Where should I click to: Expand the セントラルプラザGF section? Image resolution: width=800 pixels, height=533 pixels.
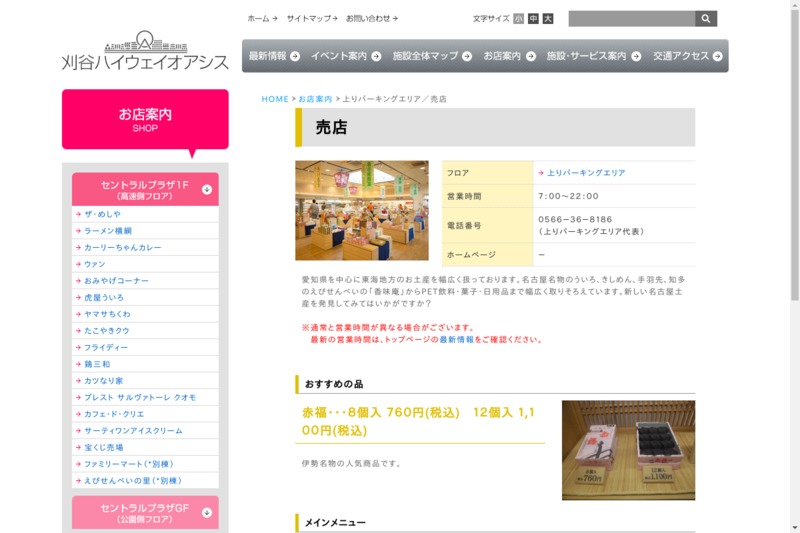[207, 513]
